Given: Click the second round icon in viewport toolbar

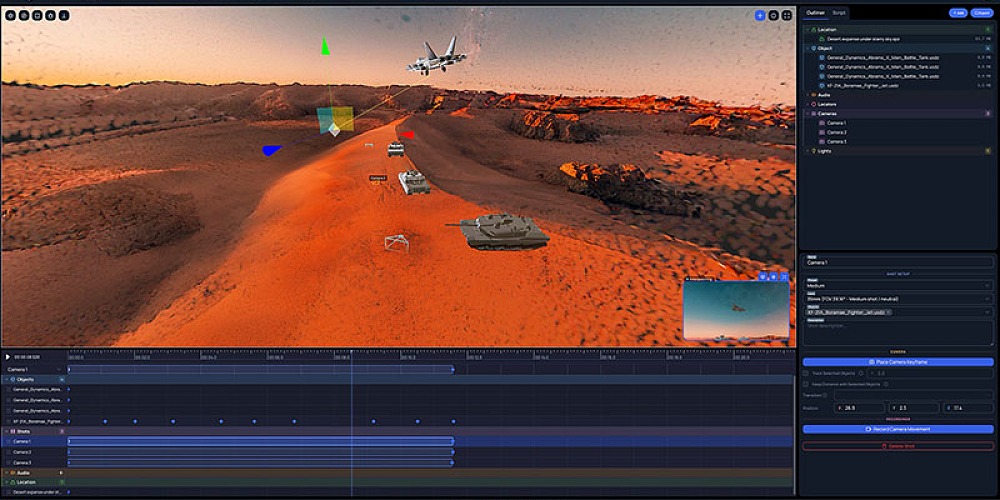Looking at the screenshot, I should click(x=24, y=15).
